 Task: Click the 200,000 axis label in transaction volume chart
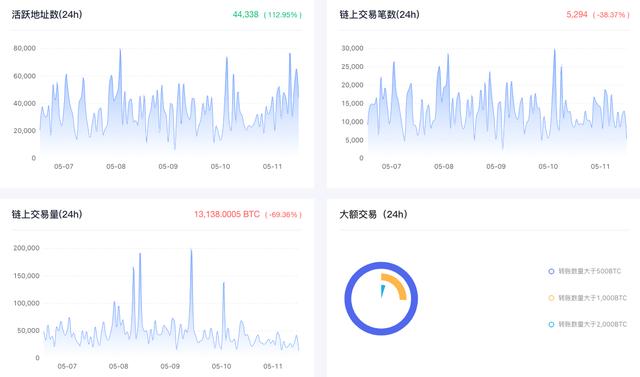point(27,248)
